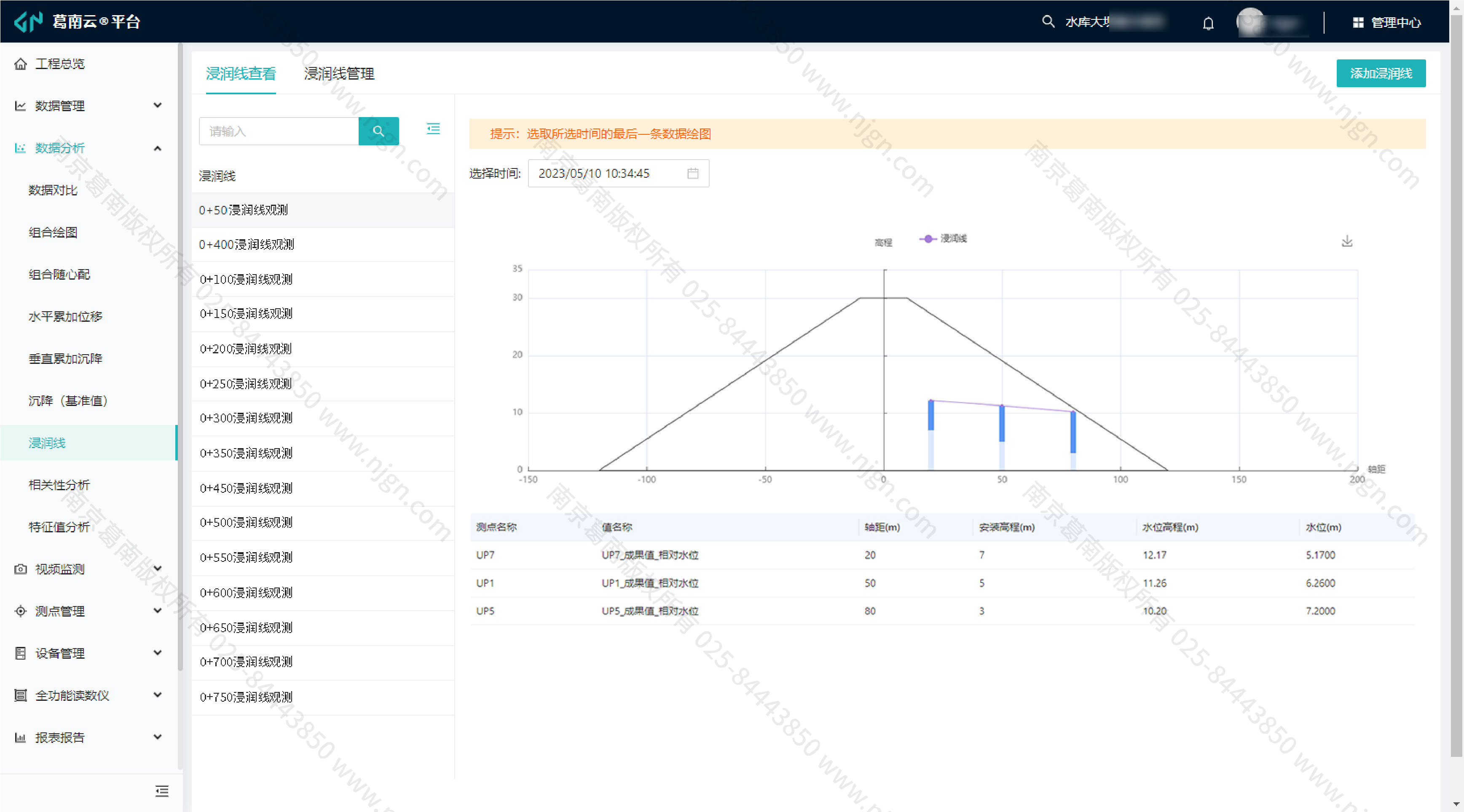Viewport: 1464px width, 812px height.
Task: Select 0+550浸润线观测 in list
Action: point(323,558)
